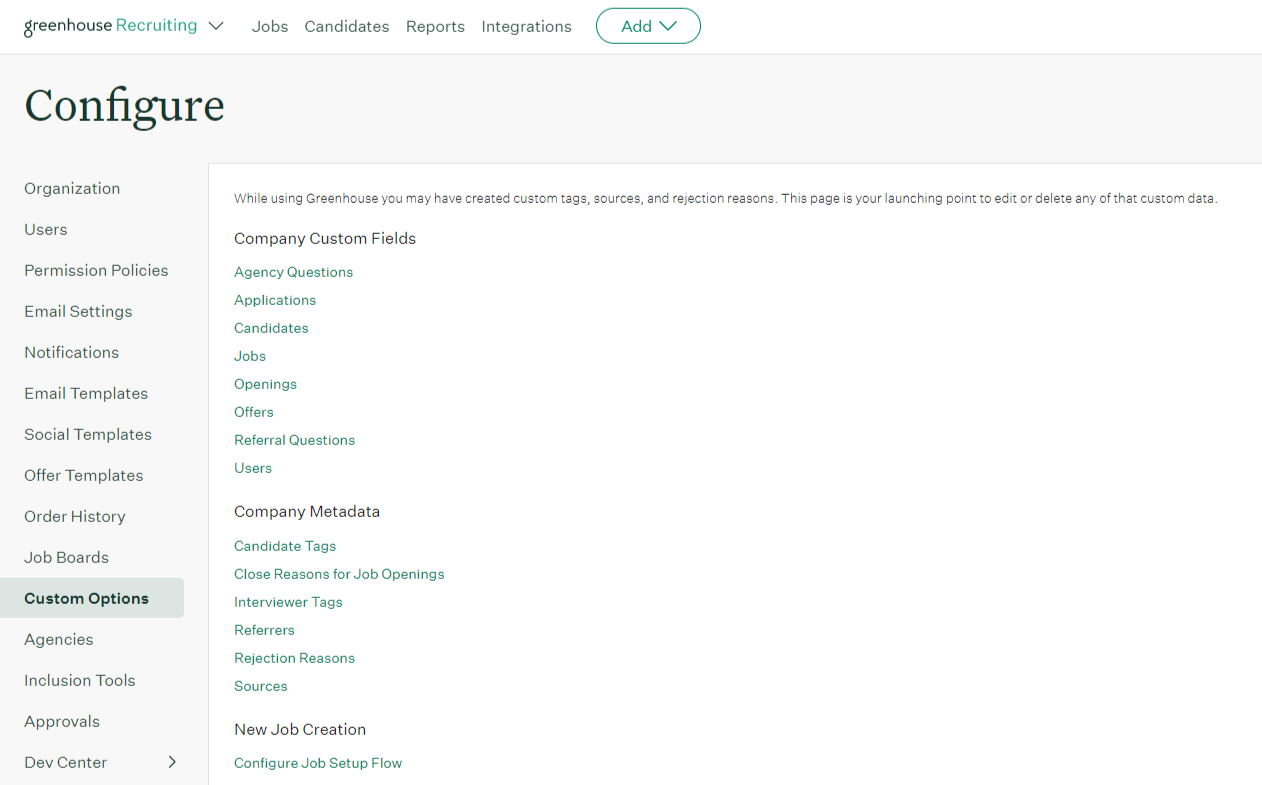Open Notifications configuration
Image resolution: width=1262 pixels, height=785 pixels.
72,352
